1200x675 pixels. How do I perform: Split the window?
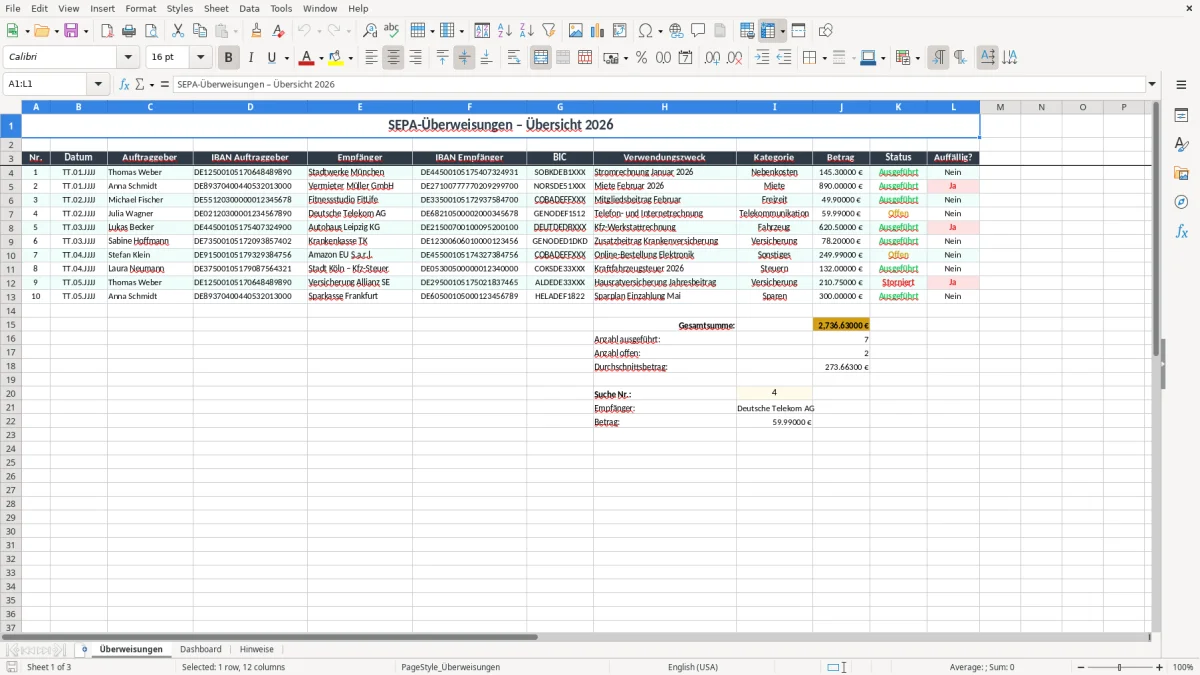[798, 31]
